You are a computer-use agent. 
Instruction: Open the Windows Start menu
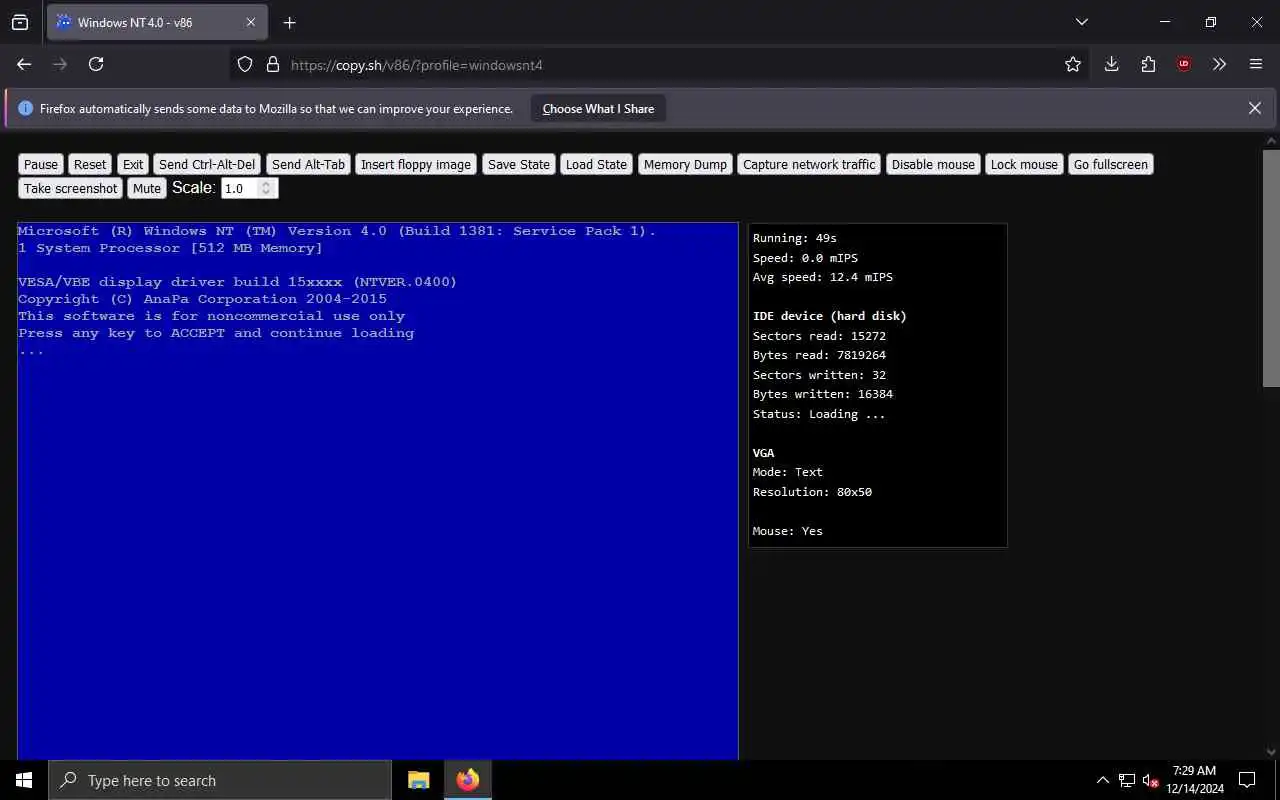[24, 780]
